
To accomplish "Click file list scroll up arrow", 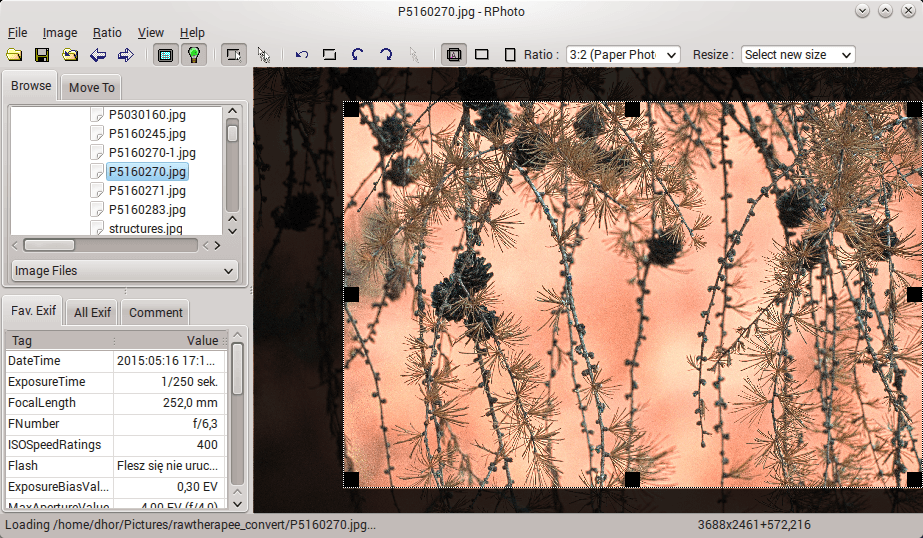I will pyautogui.click(x=233, y=111).
